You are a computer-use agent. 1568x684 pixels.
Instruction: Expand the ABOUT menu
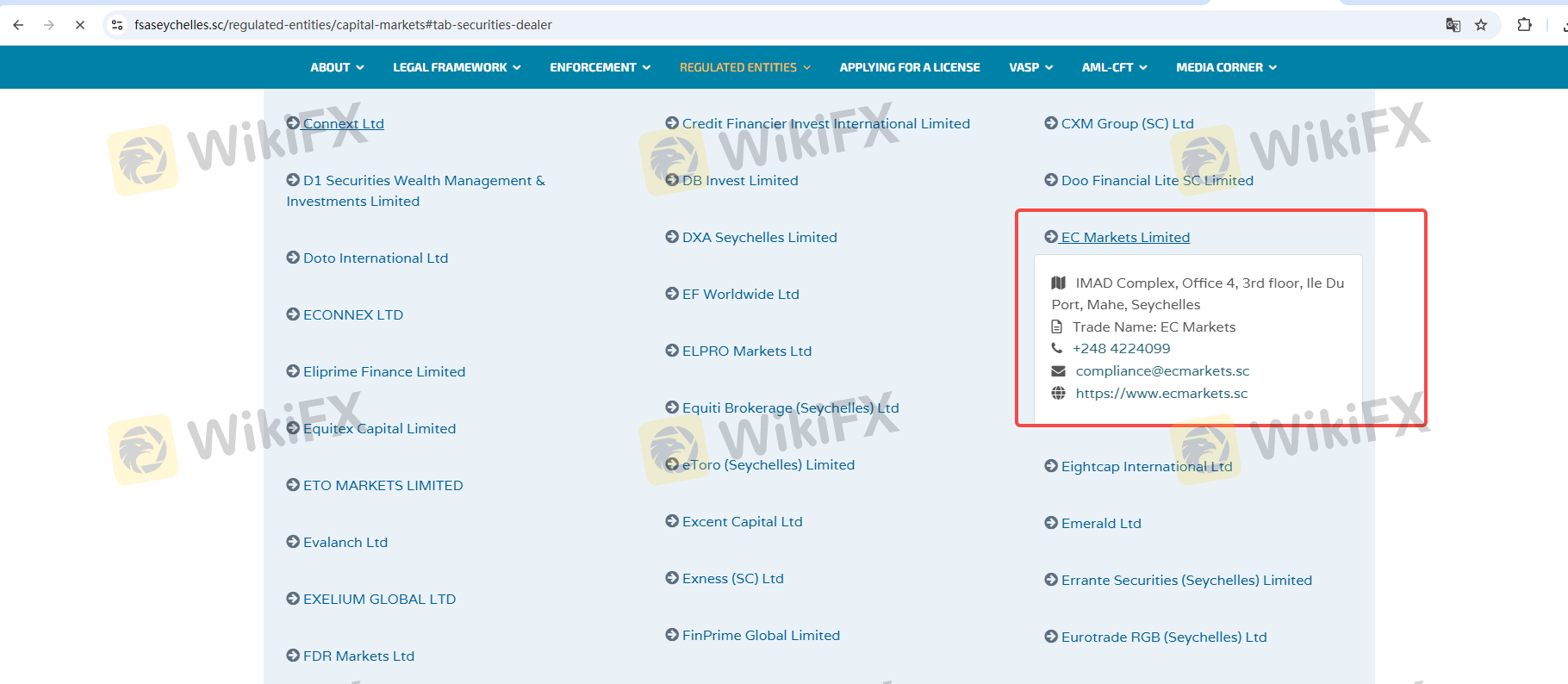tap(337, 67)
